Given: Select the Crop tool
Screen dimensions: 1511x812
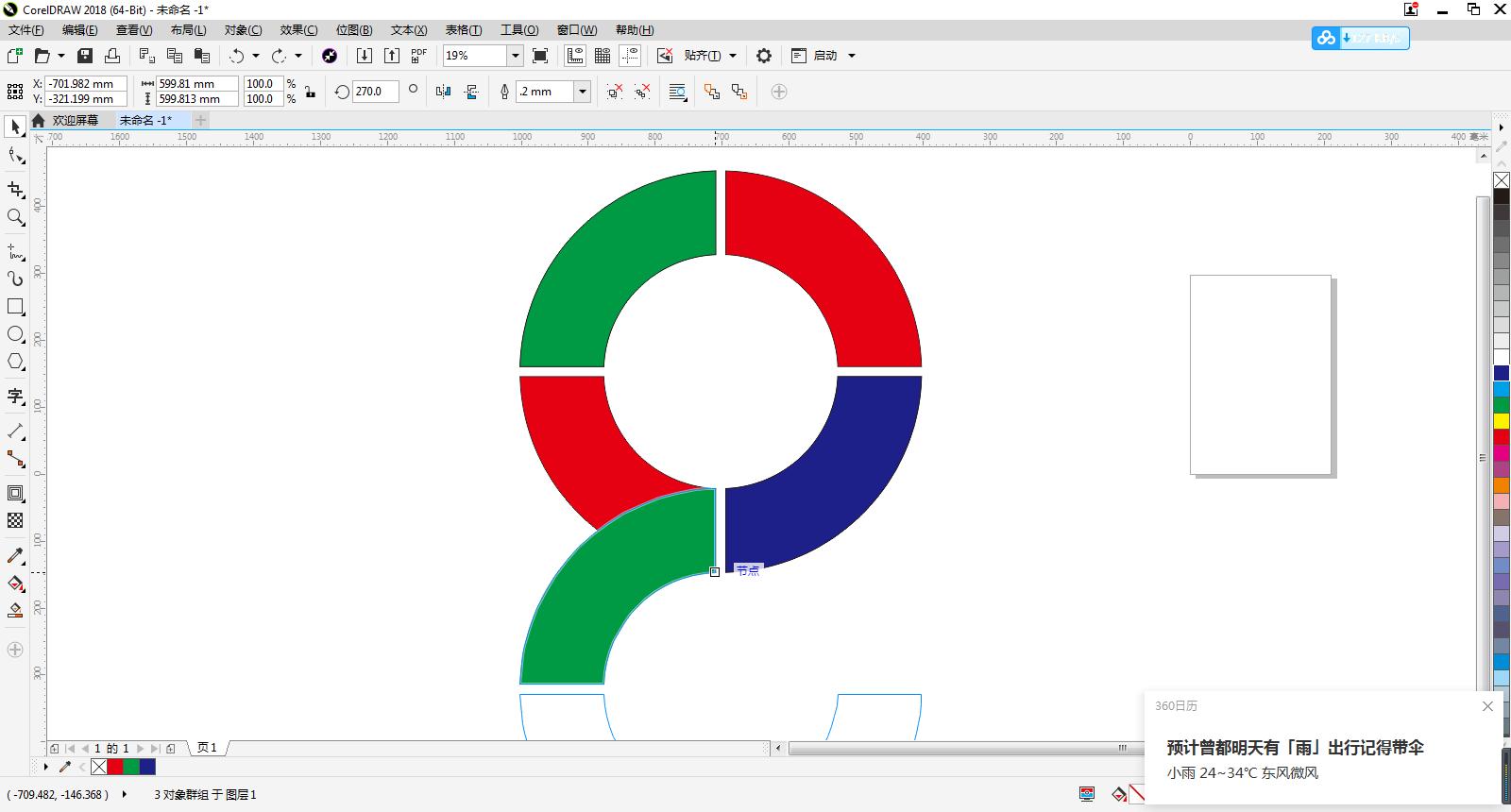Looking at the screenshot, I should click(x=15, y=190).
